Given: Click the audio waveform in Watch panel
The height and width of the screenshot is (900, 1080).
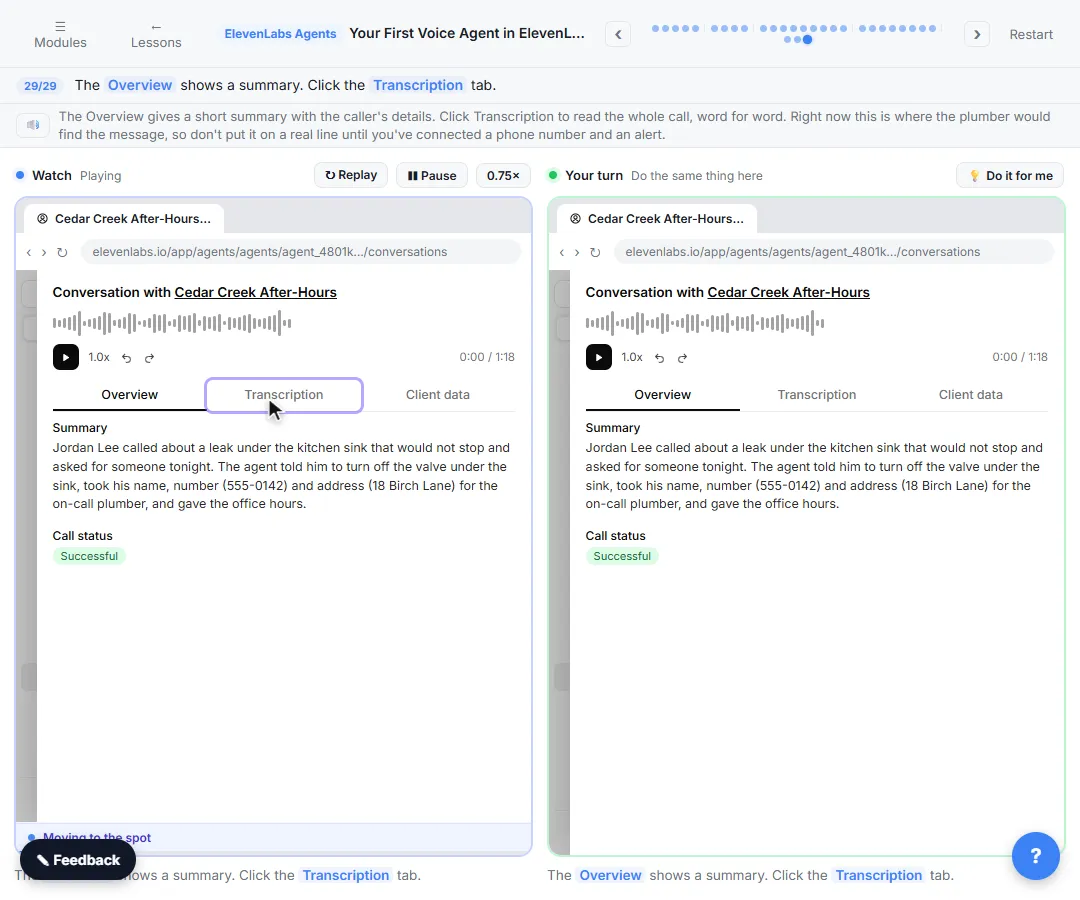Looking at the screenshot, I should 172,323.
